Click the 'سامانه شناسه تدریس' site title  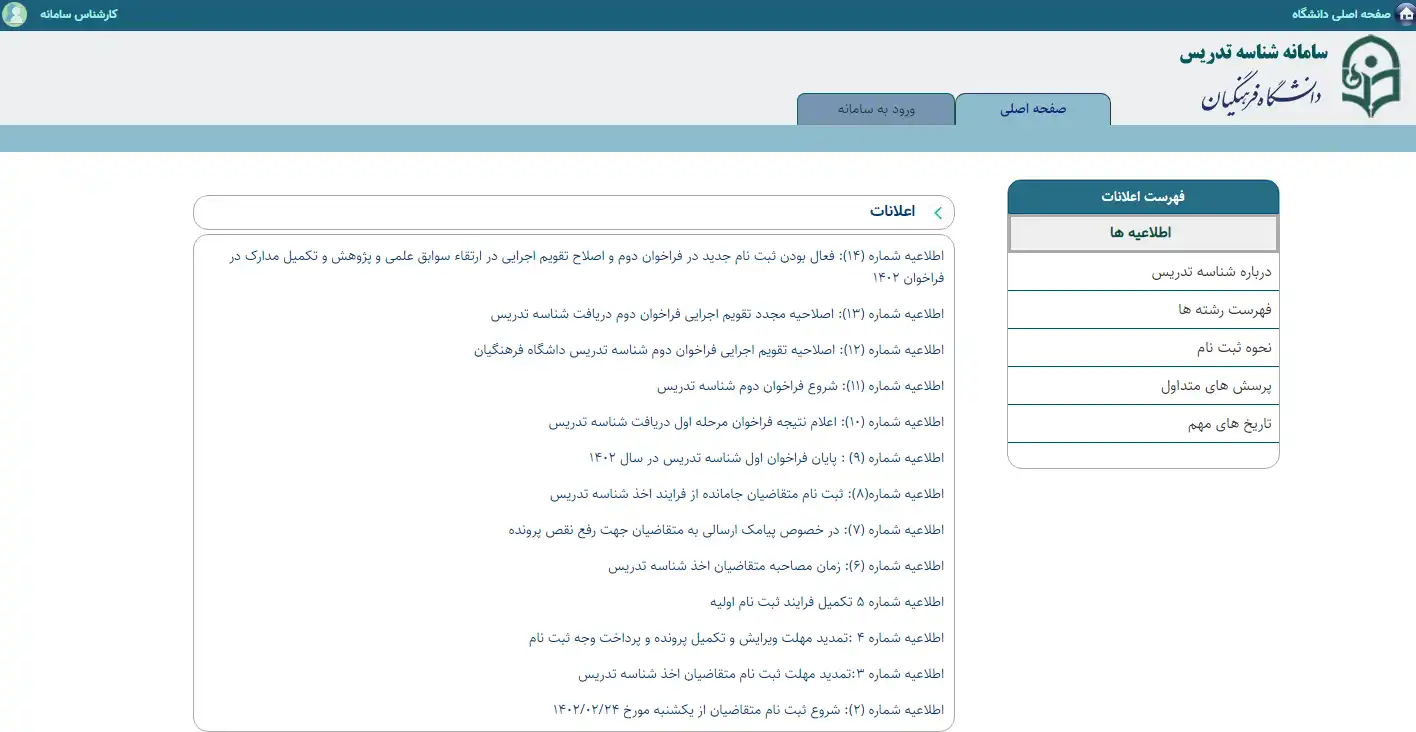point(1253,53)
